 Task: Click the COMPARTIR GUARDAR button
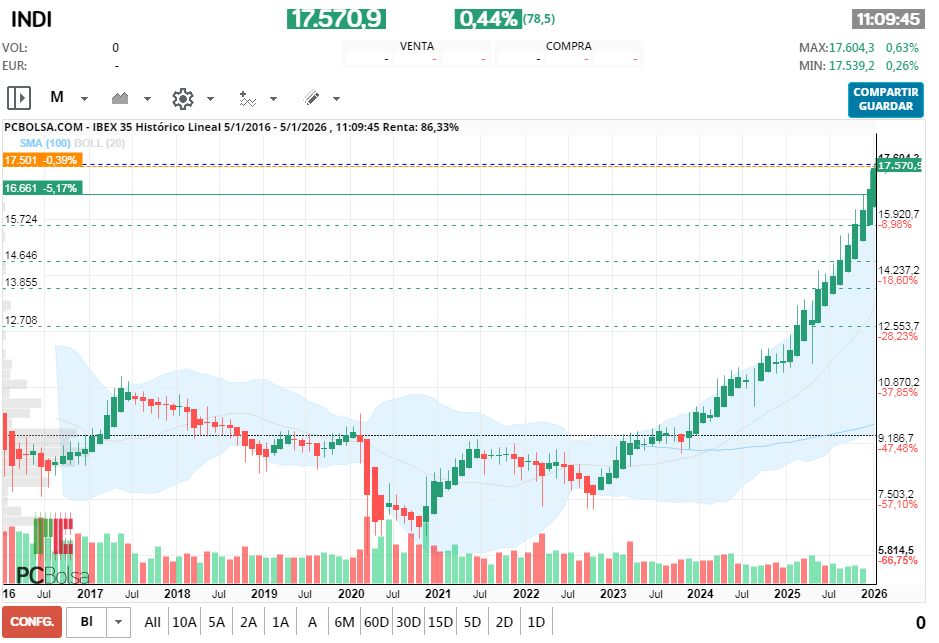point(885,100)
